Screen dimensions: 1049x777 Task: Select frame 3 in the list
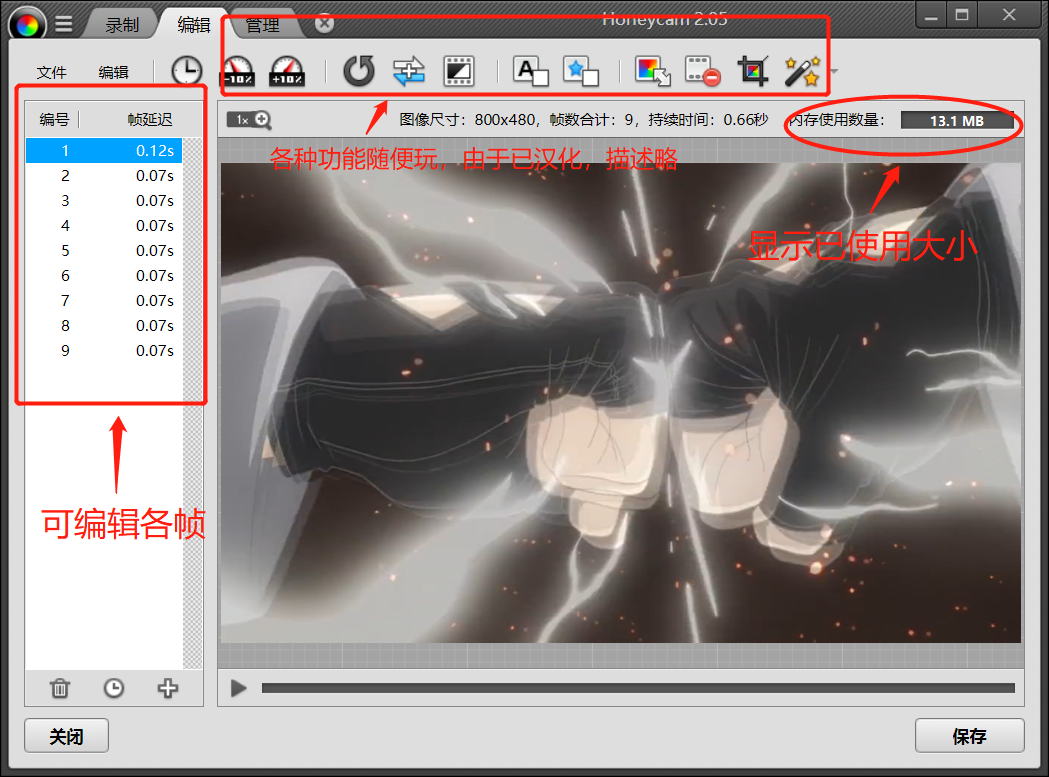coord(104,201)
